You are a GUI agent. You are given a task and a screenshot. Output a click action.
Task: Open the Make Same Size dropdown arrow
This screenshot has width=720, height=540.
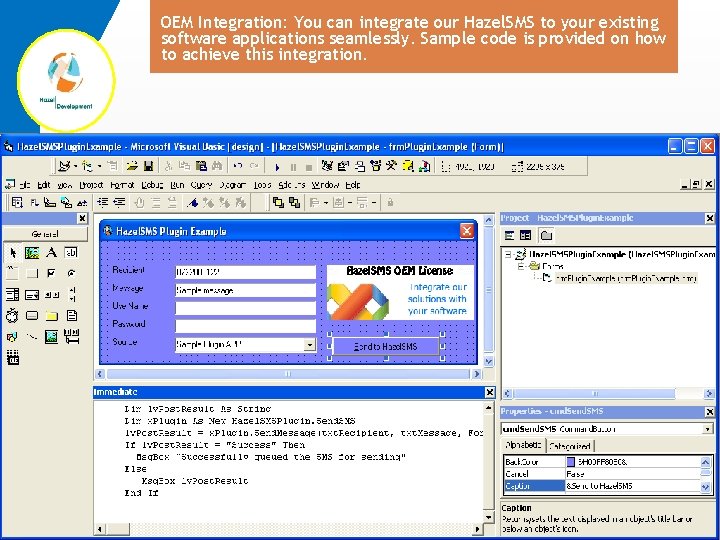coord(374,202)
